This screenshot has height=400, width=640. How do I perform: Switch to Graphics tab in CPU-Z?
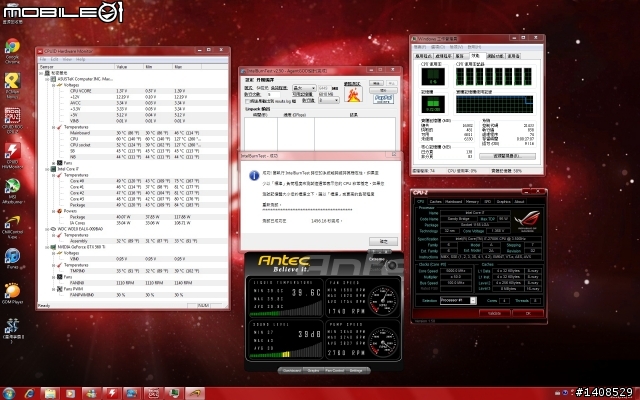pyautogui.click(x=503, y=202)
